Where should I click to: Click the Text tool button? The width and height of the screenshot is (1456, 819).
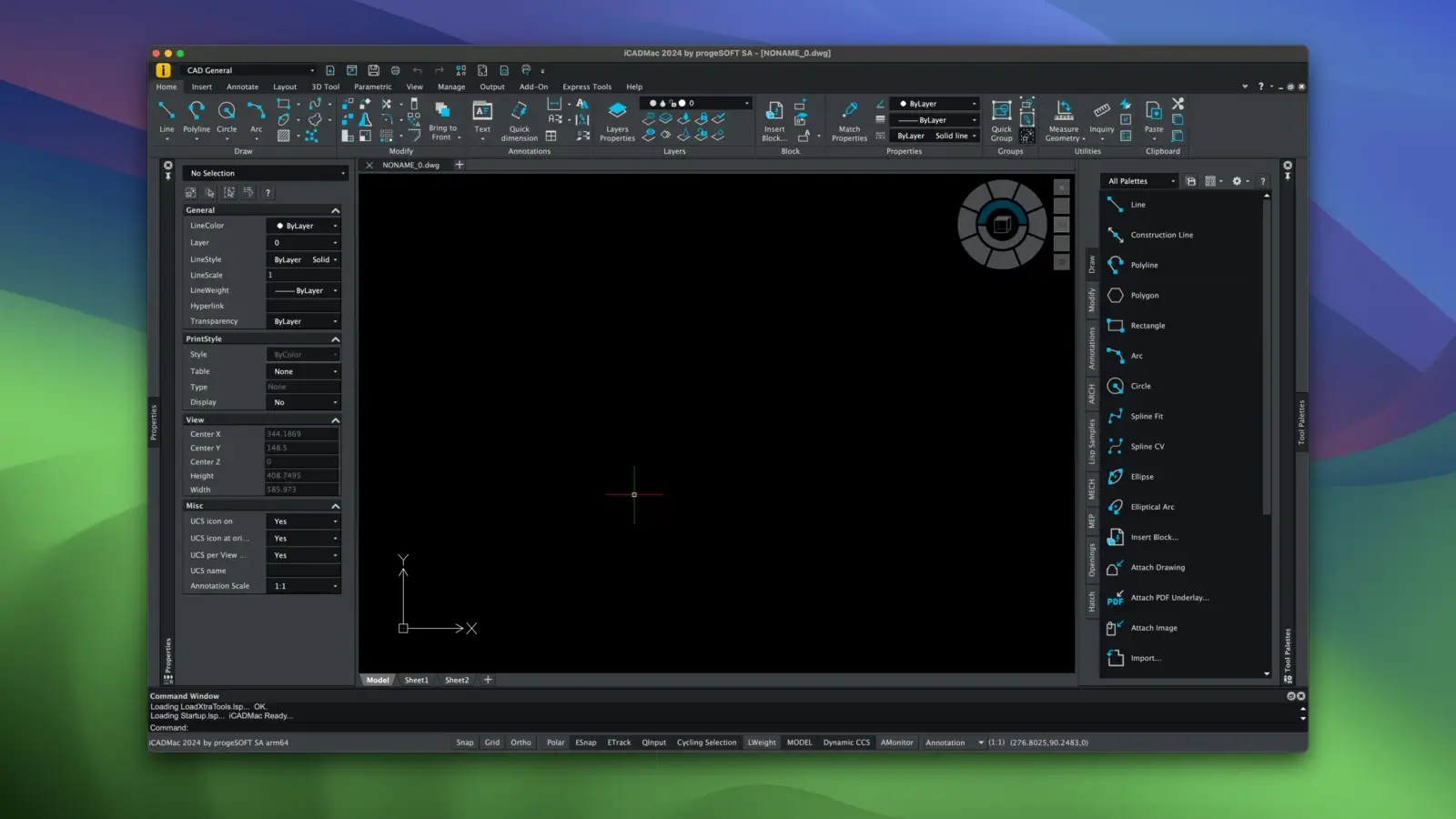tap(482, 112)
